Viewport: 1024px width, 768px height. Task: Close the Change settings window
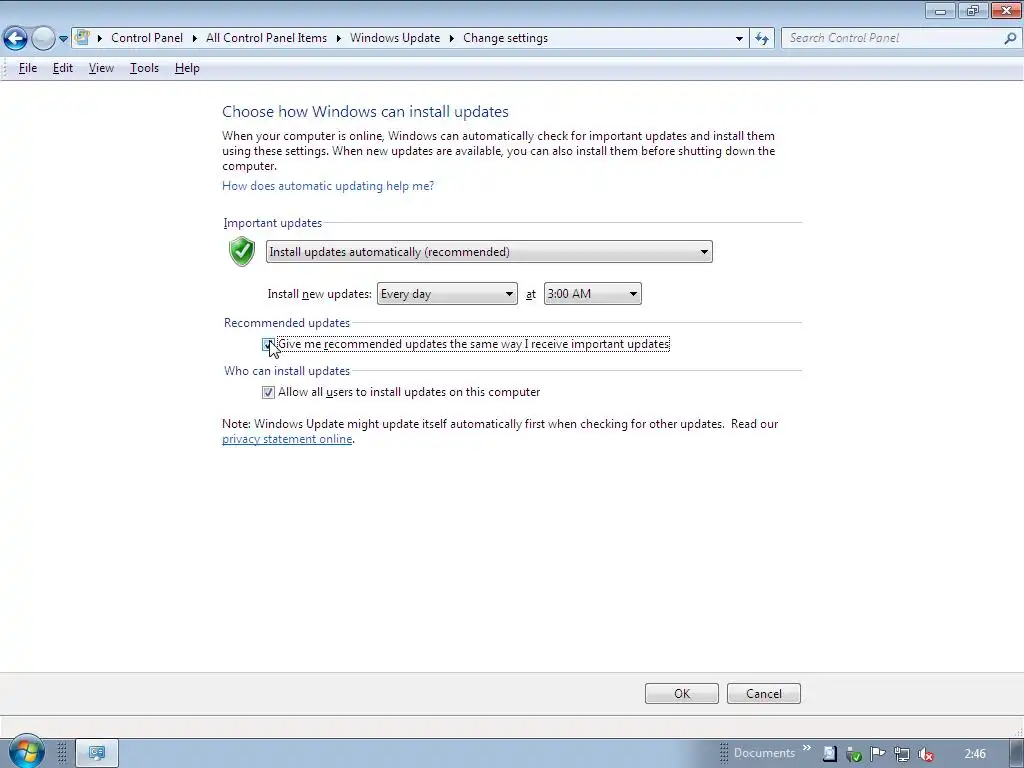[1006, 11]
